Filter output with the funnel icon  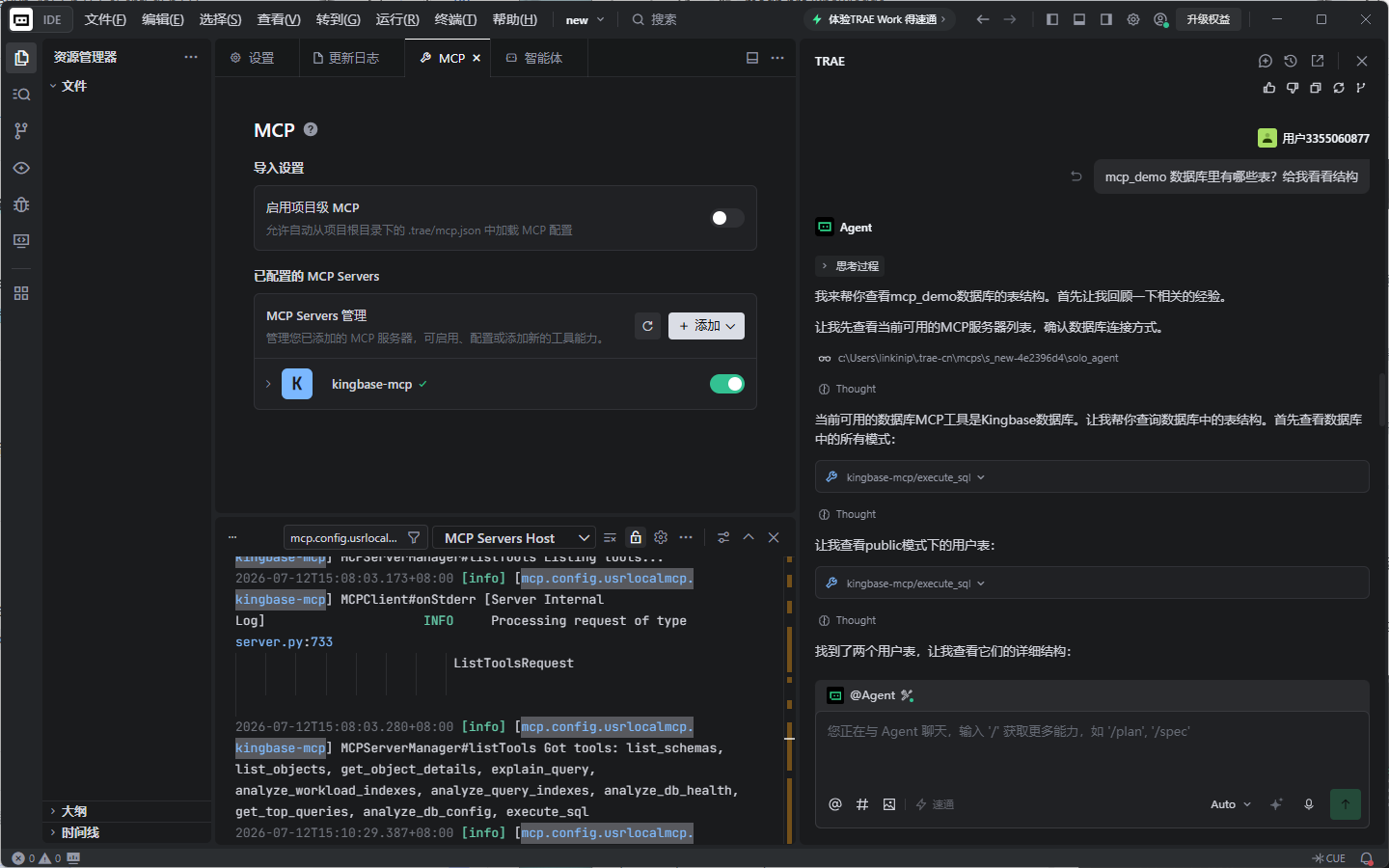tap(414, 537)
